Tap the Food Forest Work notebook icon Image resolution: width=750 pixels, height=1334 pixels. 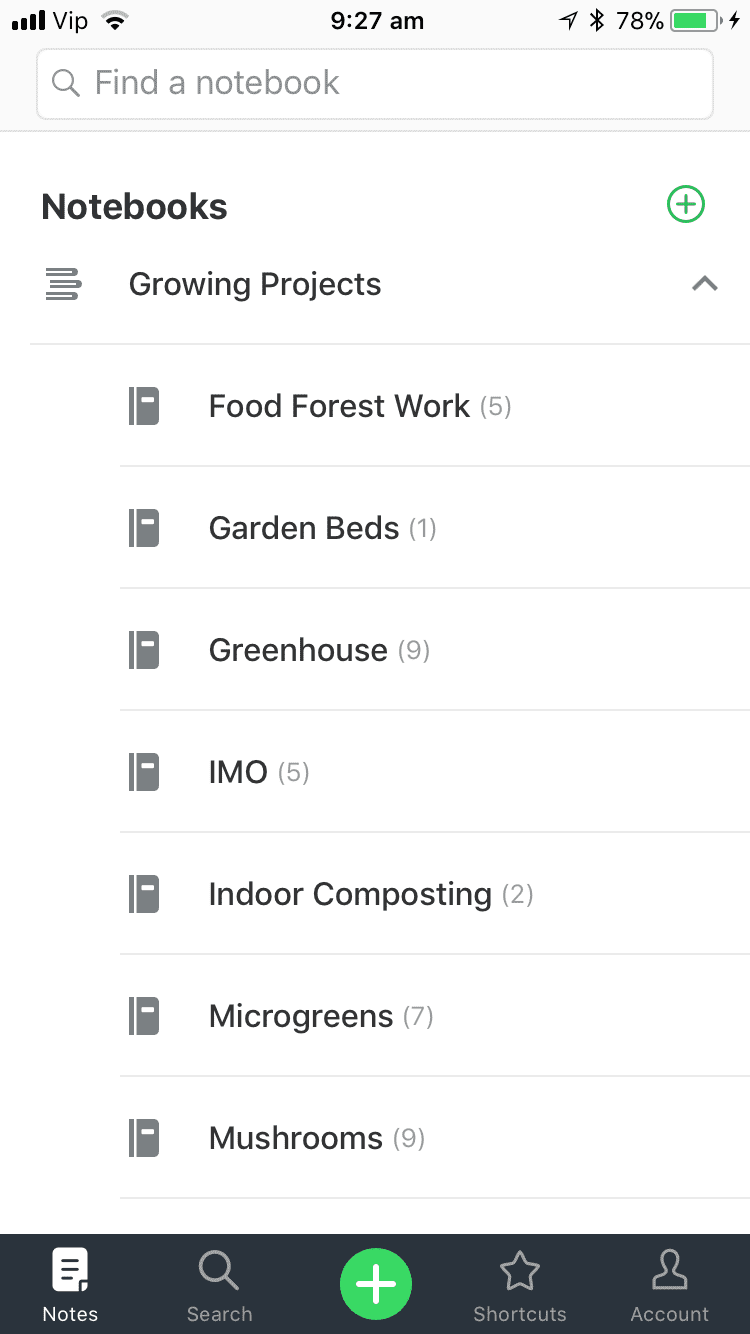[x=144, y=406]
